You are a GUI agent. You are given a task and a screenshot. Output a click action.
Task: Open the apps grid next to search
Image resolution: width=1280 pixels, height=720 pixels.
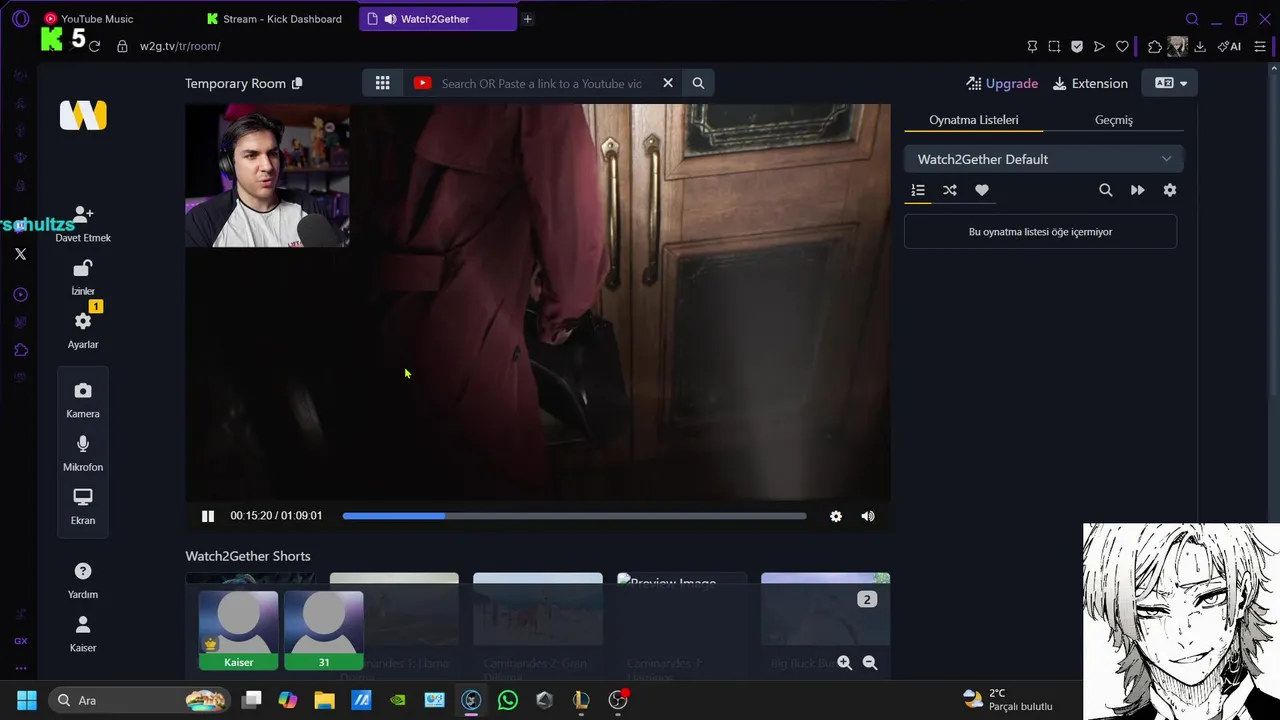click(382, 83)
